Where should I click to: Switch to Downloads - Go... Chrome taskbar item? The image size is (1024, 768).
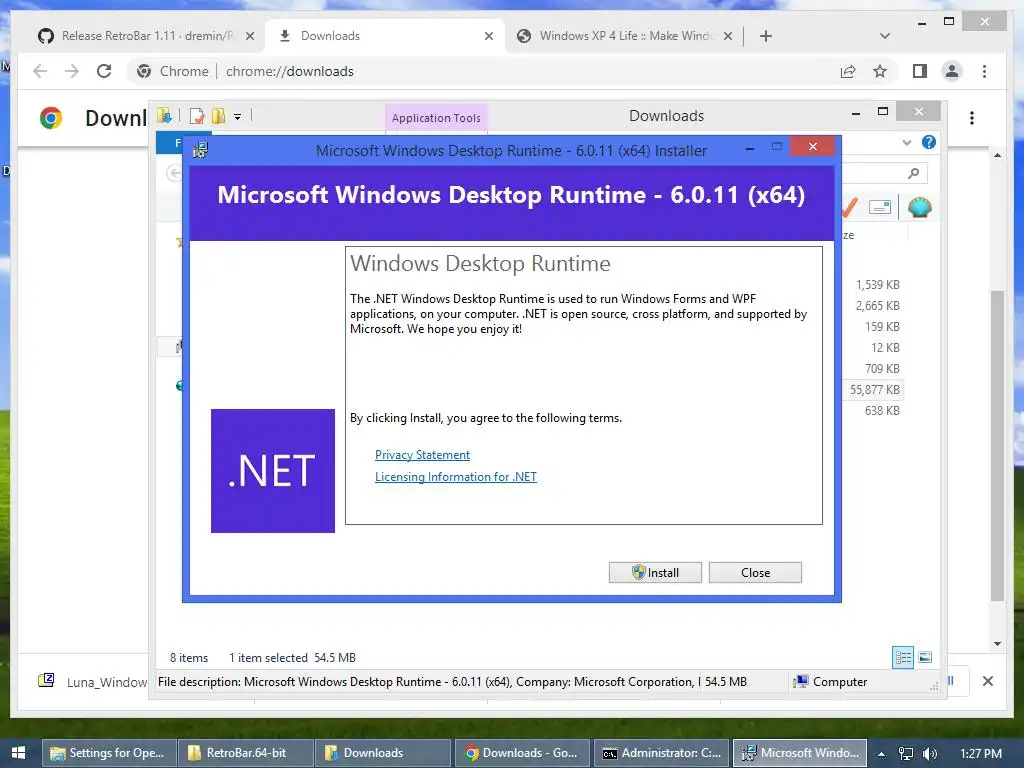pyautogui.click(x=521, y=753)
